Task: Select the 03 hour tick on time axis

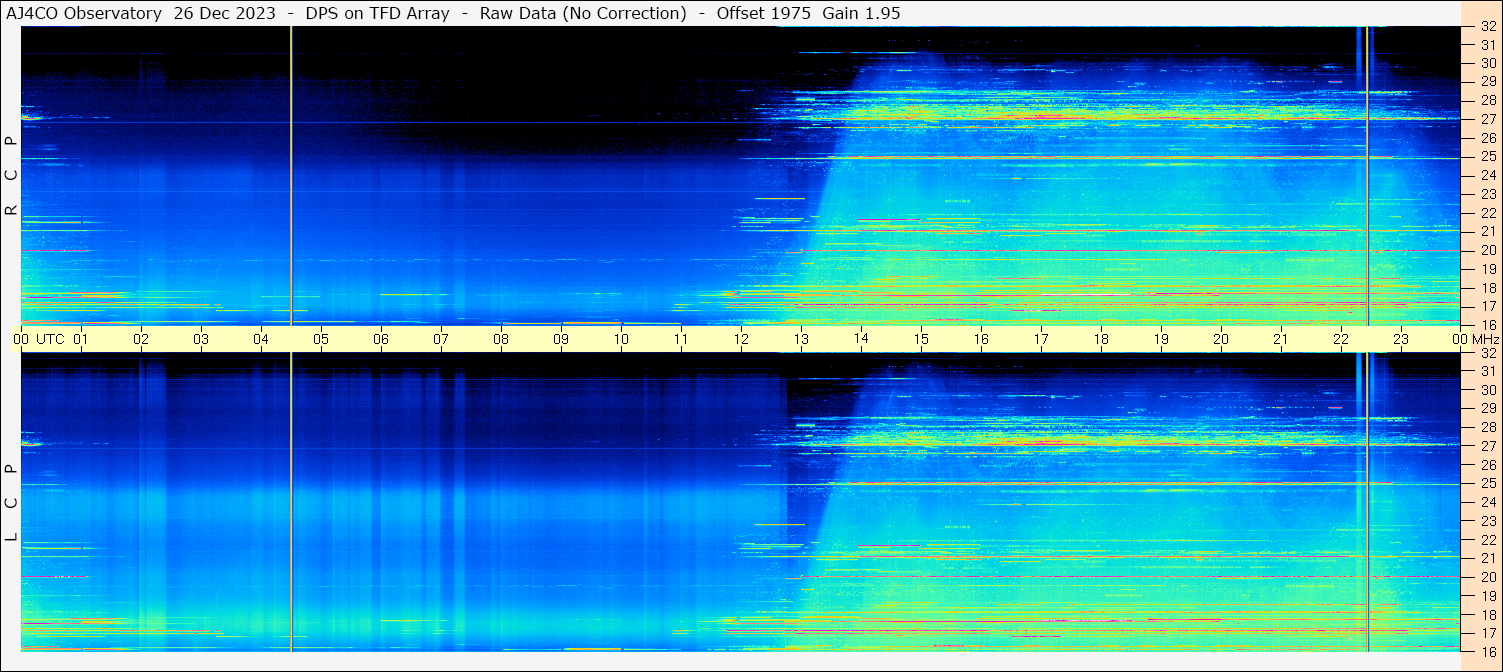Action: tap(201, 339)
